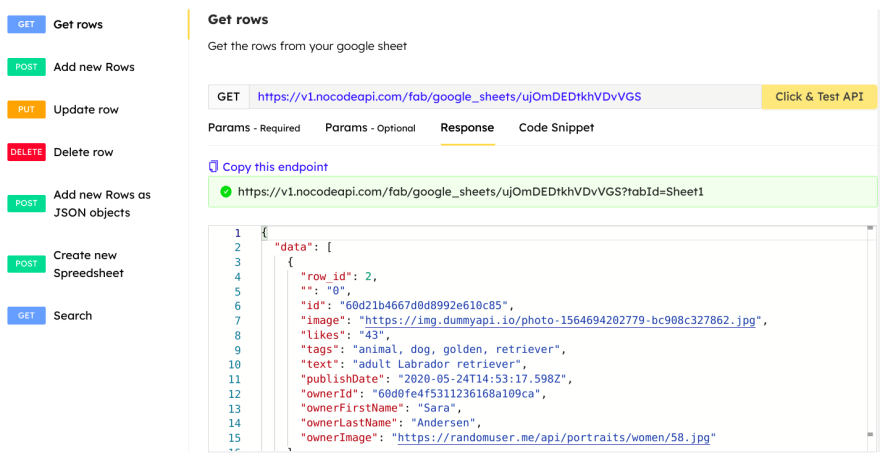Click the Click & Test API button

[x=819, y=97]
